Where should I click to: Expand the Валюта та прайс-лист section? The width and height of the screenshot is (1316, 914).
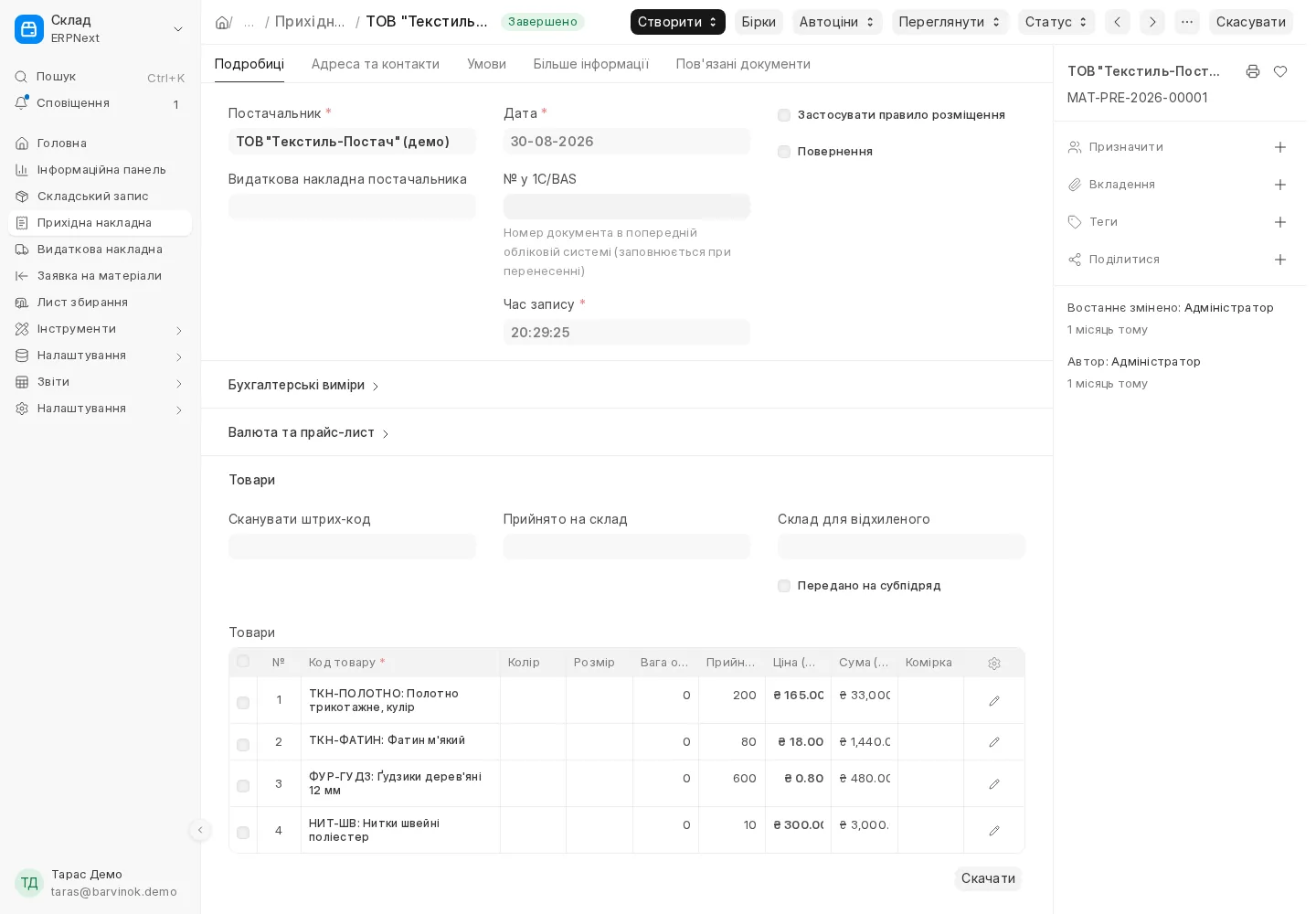309,432
